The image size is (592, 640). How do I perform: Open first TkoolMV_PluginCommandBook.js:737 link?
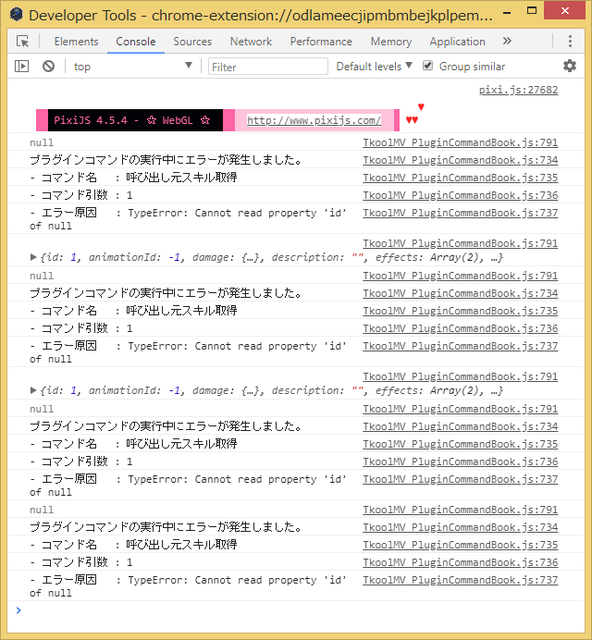[x=460, y=213]
